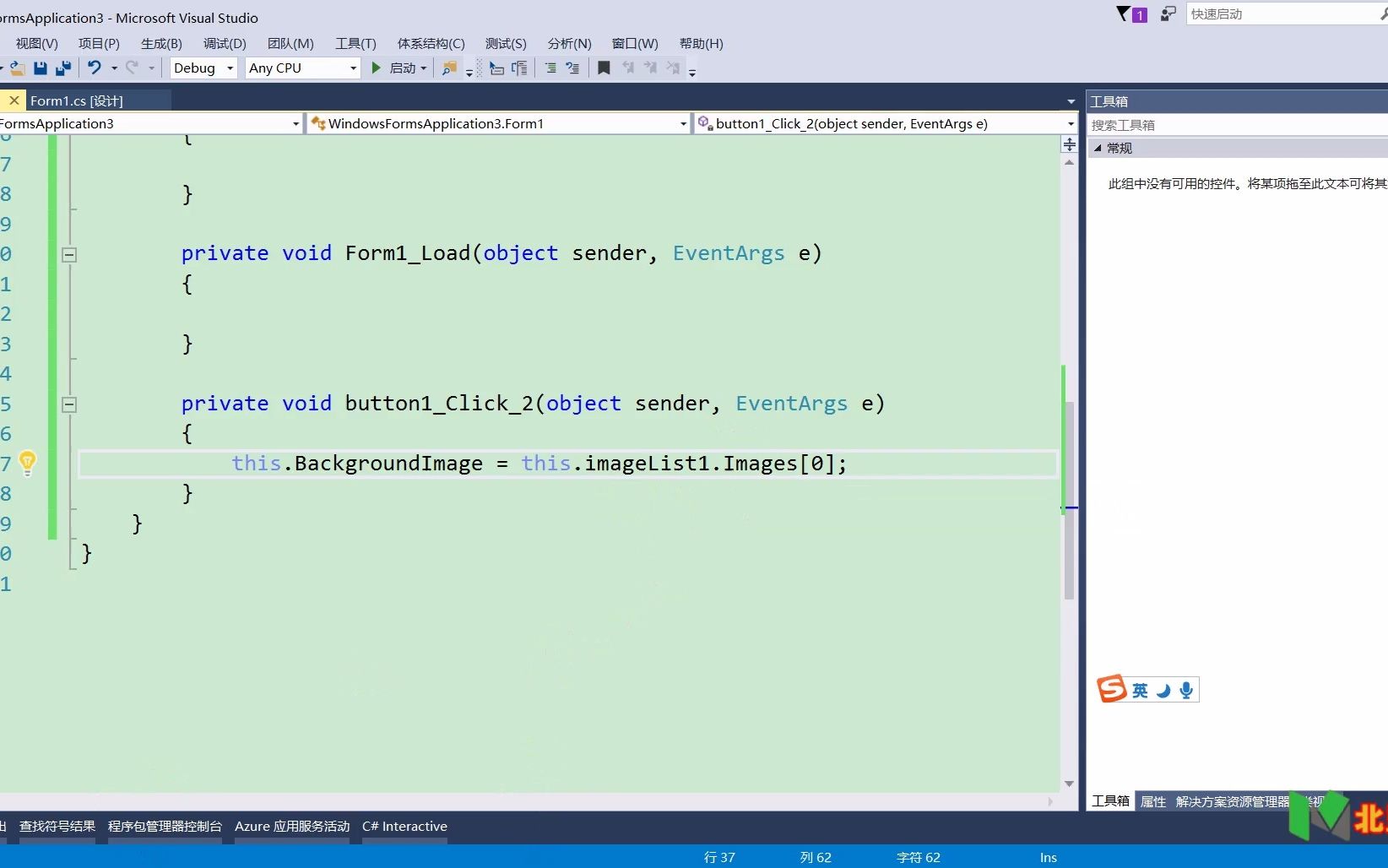Open the 调试(D) menu
This screenshot has width=1388, height=868.
click(225, 43)
